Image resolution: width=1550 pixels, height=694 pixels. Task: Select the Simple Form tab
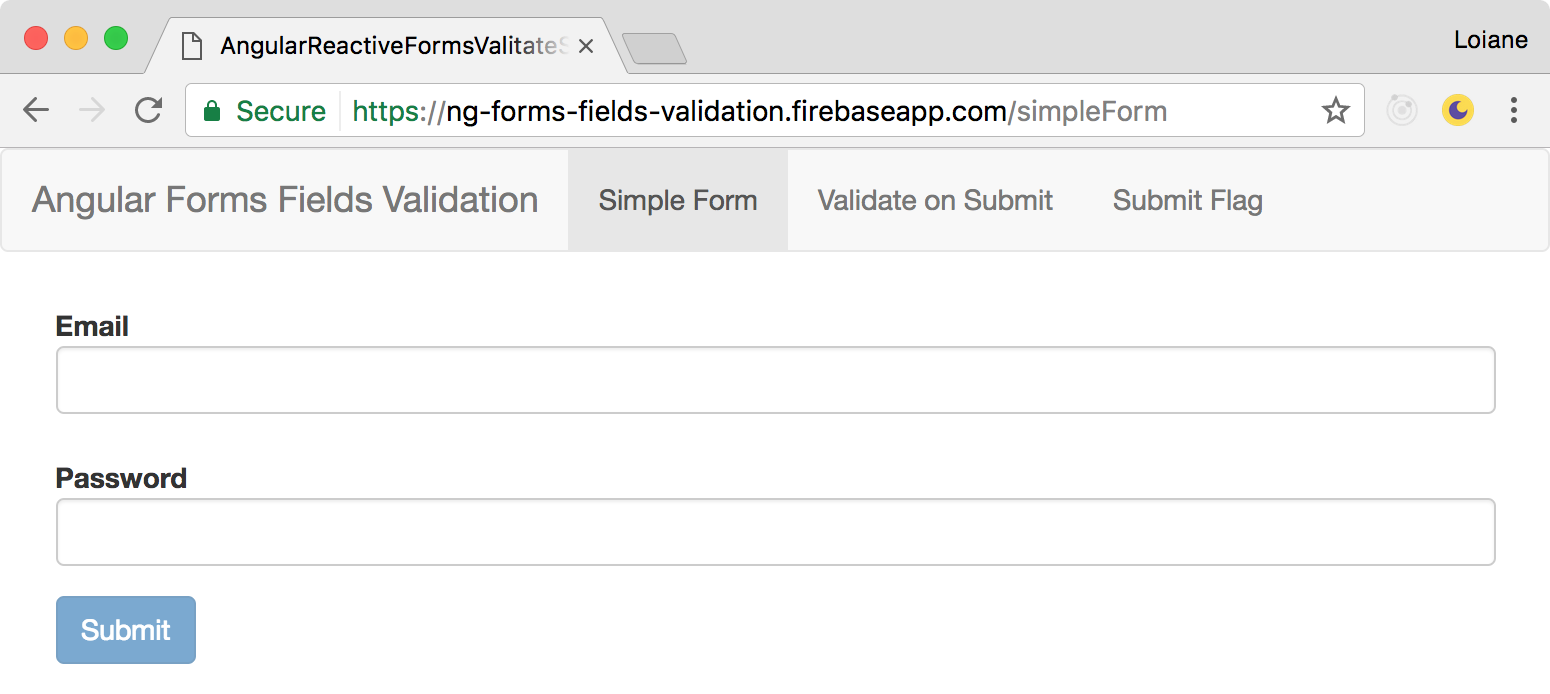click(x=677, y=200)
